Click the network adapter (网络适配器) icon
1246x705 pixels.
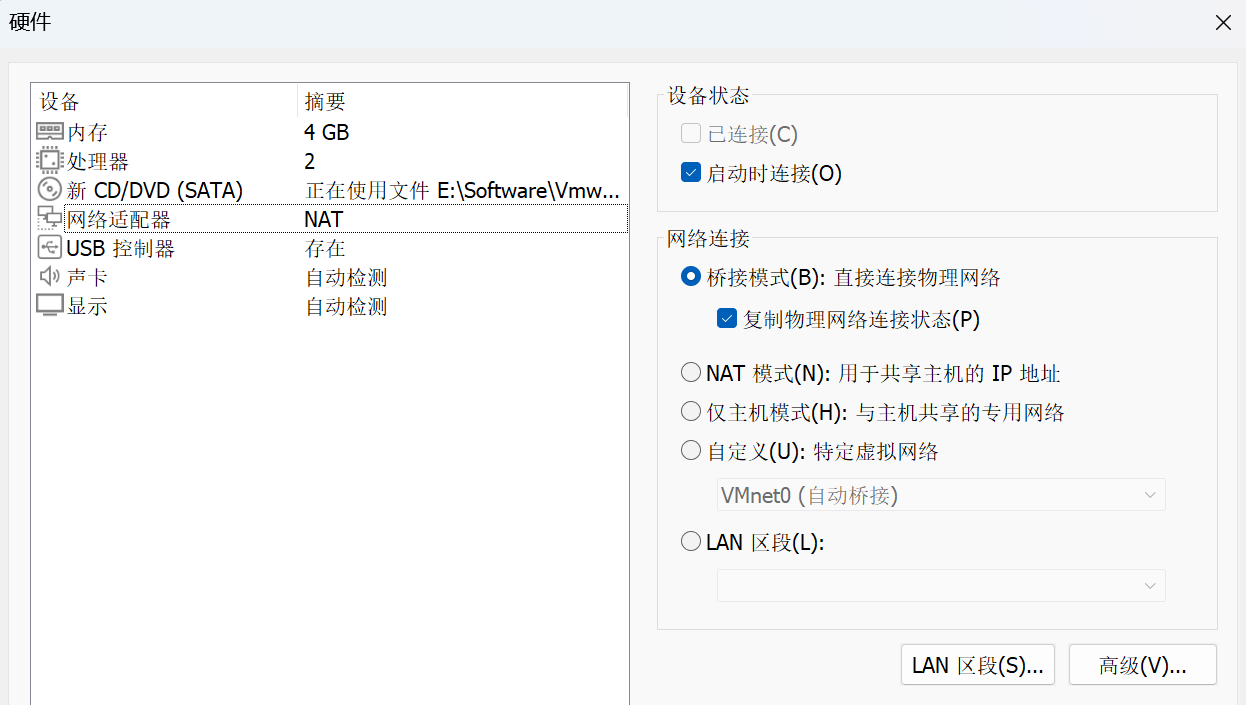tap(49, 219)
